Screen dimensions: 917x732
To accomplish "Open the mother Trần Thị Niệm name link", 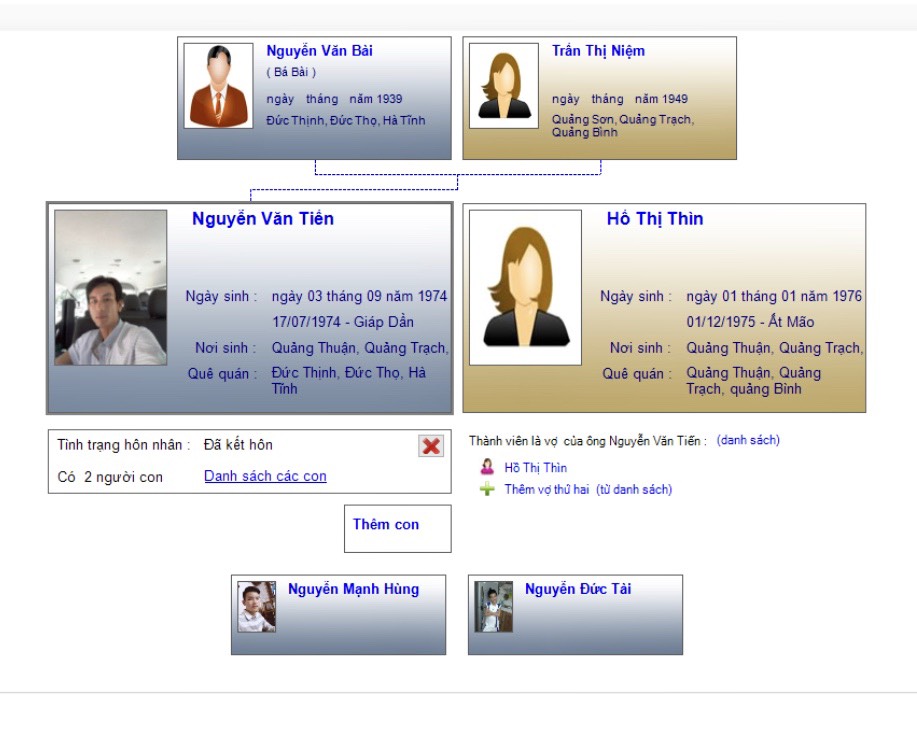I will tap(598, 51).
